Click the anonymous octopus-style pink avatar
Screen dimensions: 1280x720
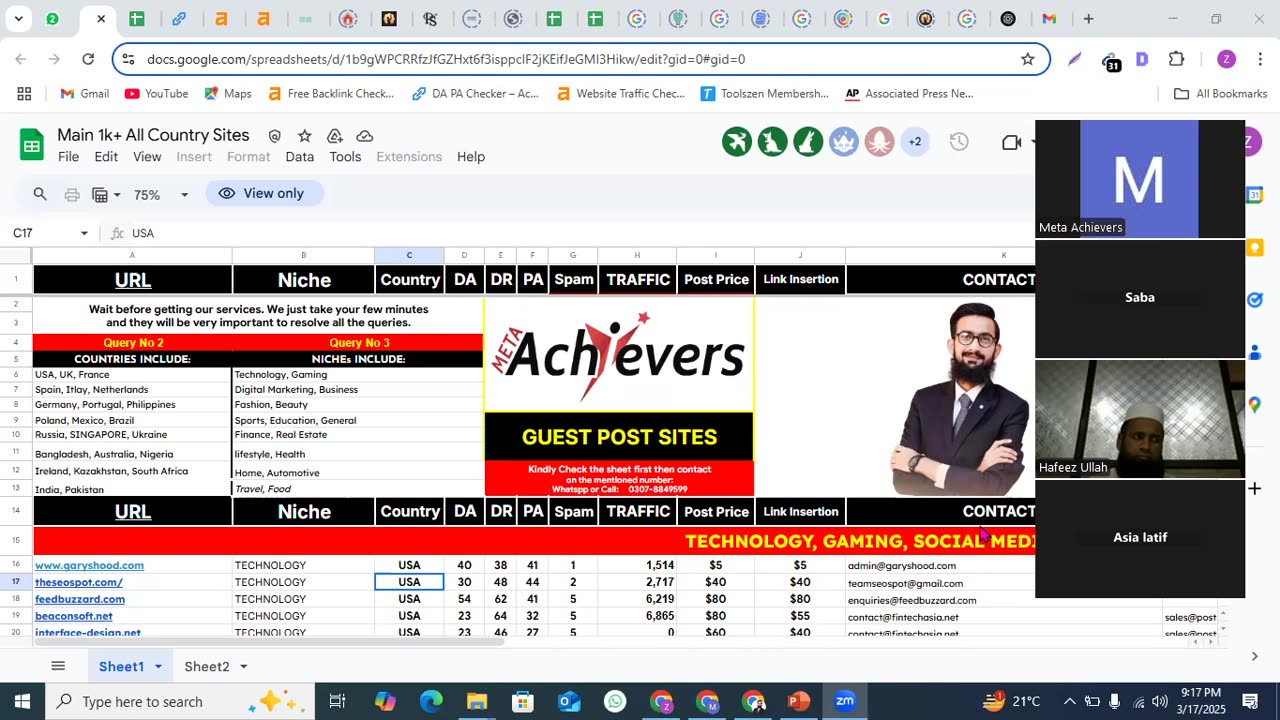tap(879, 142)
